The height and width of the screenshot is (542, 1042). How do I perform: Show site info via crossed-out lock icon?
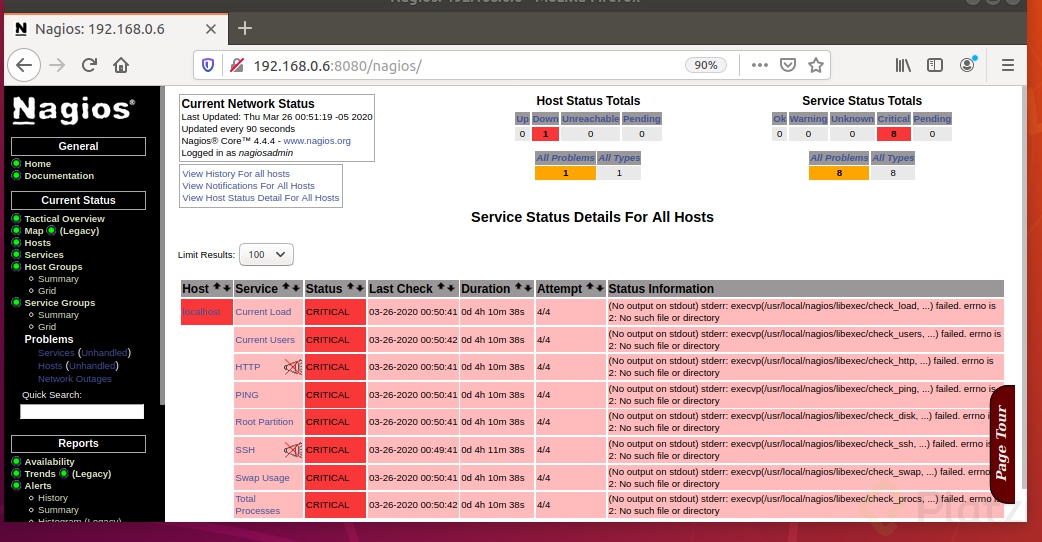[237, 65]
